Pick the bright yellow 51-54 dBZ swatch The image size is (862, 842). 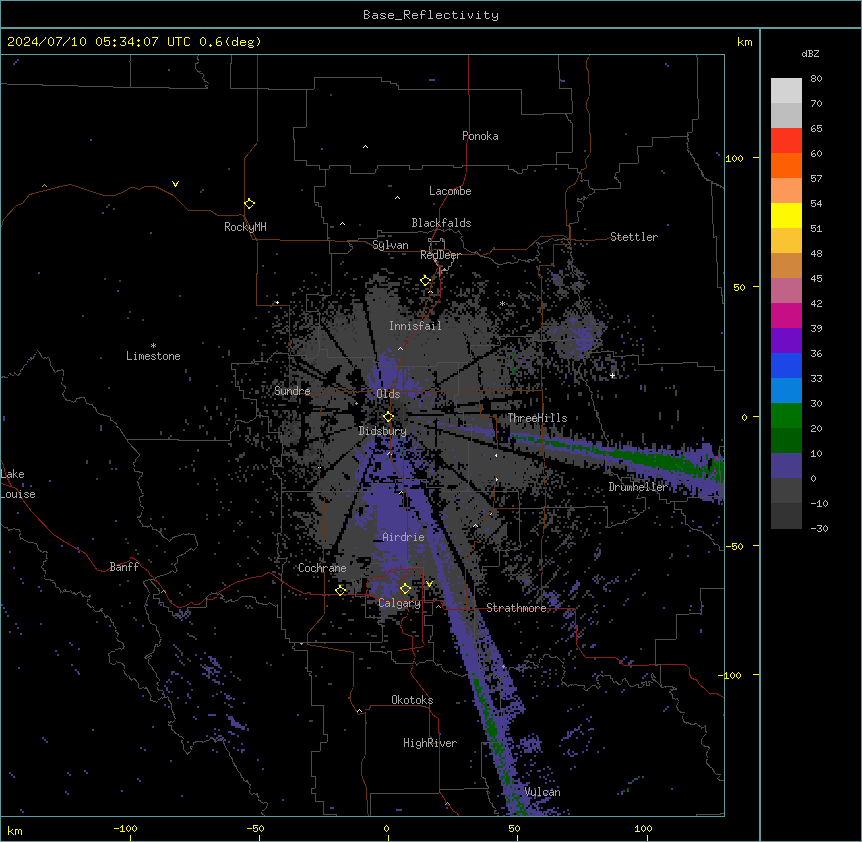[786, 216]
